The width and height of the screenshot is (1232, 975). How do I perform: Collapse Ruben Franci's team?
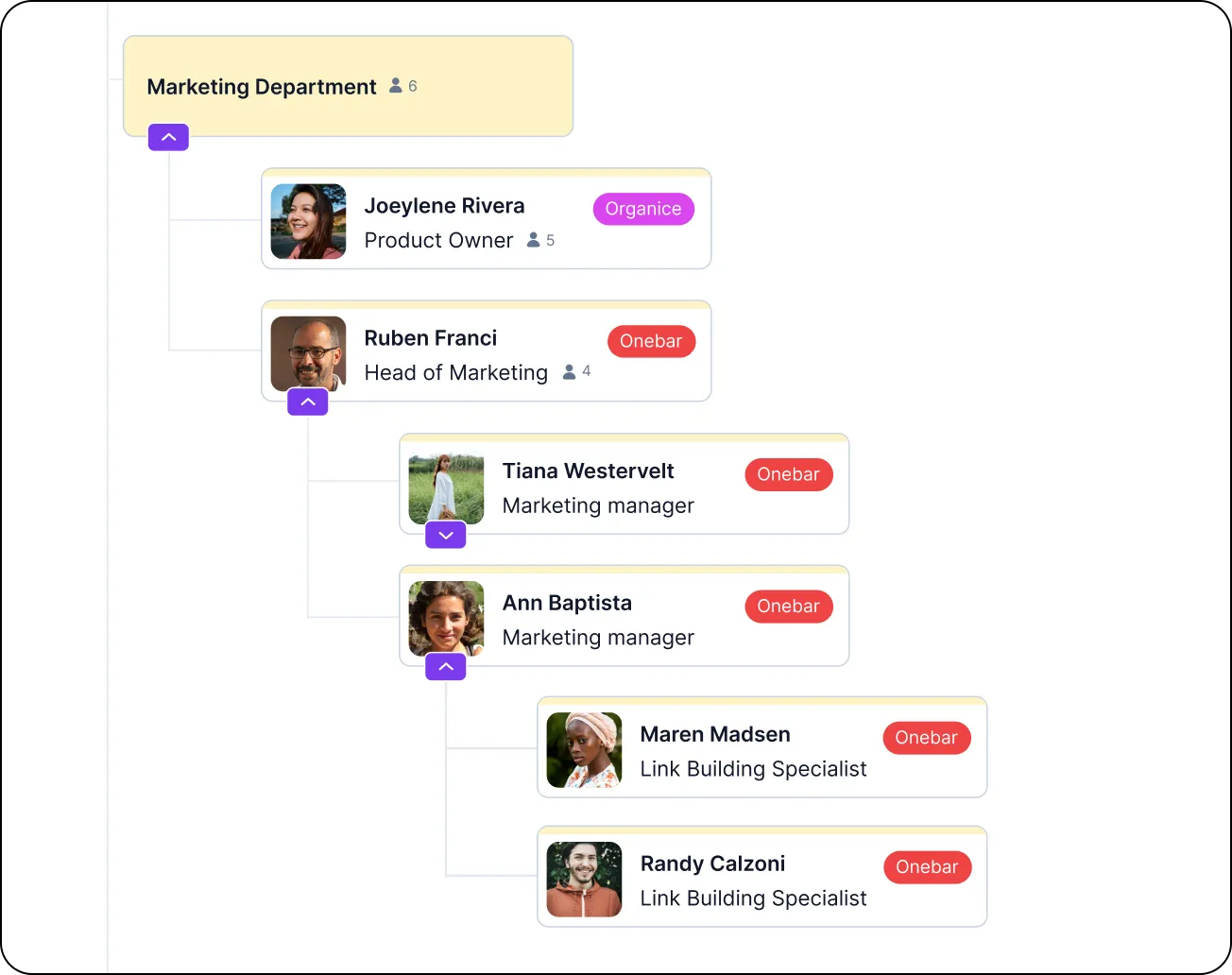click(x=308, y=402)
